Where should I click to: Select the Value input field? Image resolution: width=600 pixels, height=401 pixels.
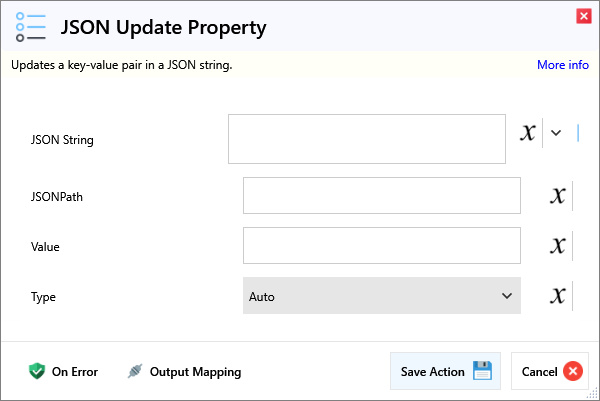pyautogui.click(x=381, y=246)
